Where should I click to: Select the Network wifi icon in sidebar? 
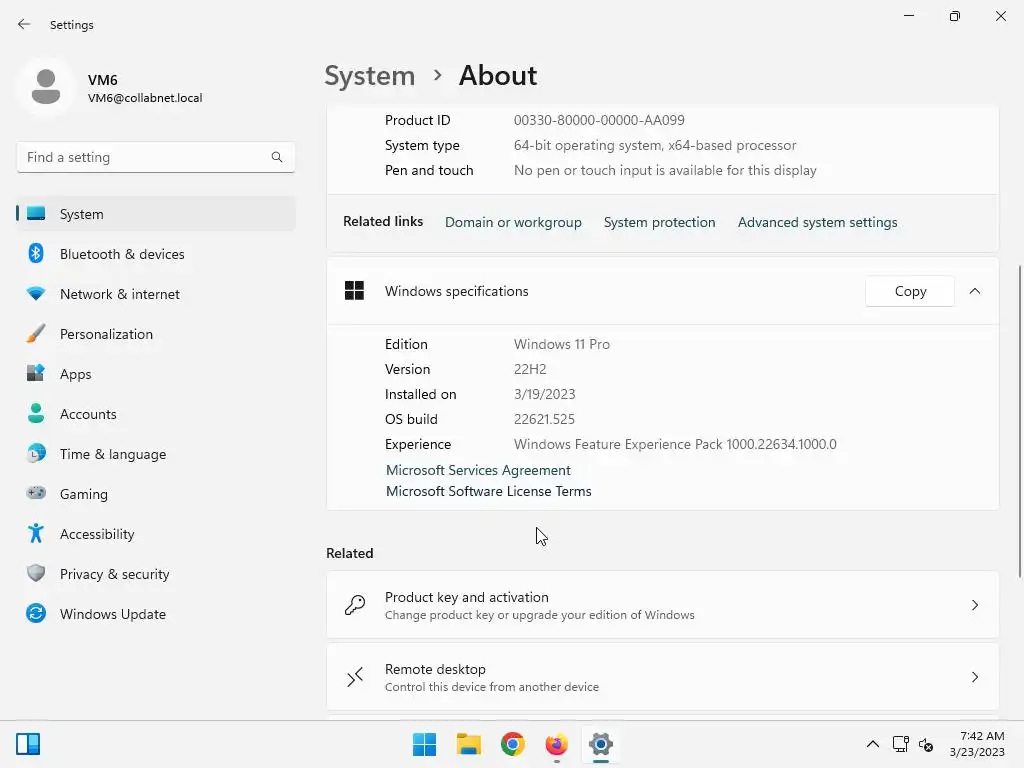36,293
